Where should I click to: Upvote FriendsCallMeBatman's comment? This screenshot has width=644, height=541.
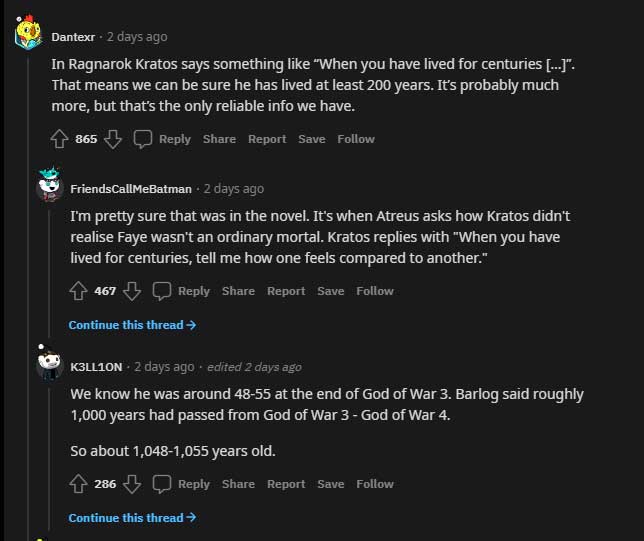click(78, 291)
